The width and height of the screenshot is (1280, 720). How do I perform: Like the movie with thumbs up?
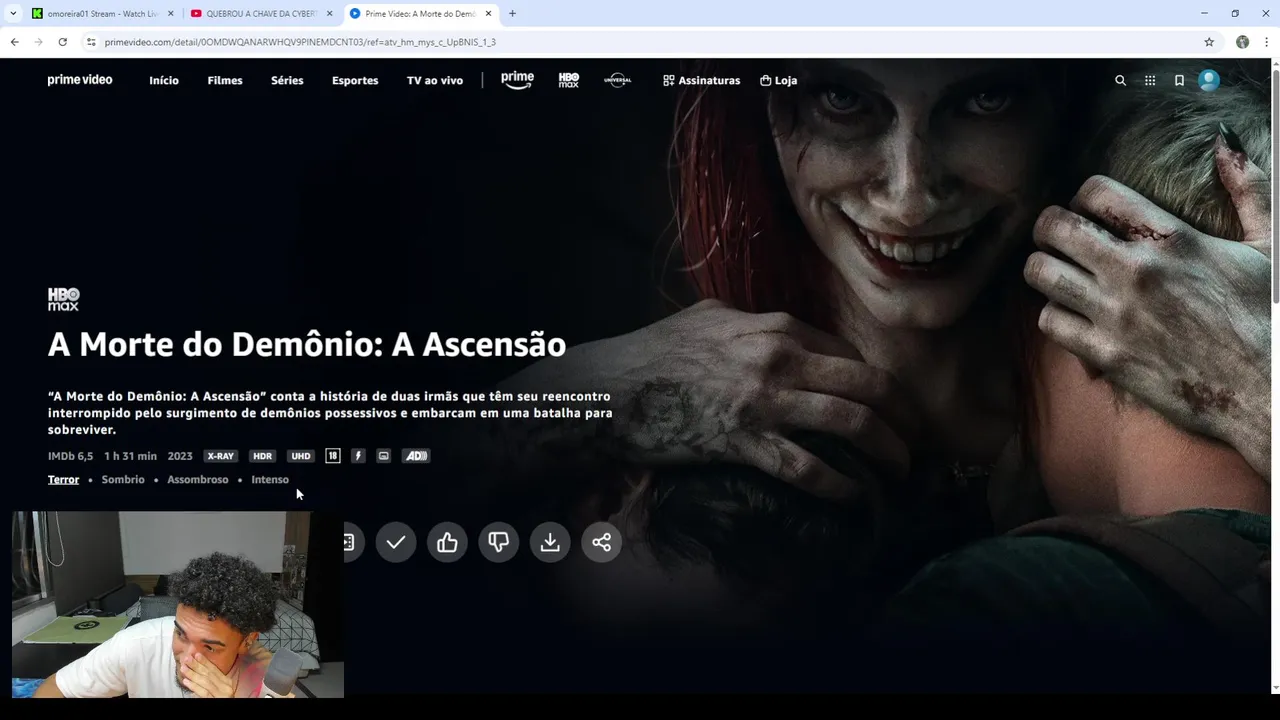pos(447,542)
